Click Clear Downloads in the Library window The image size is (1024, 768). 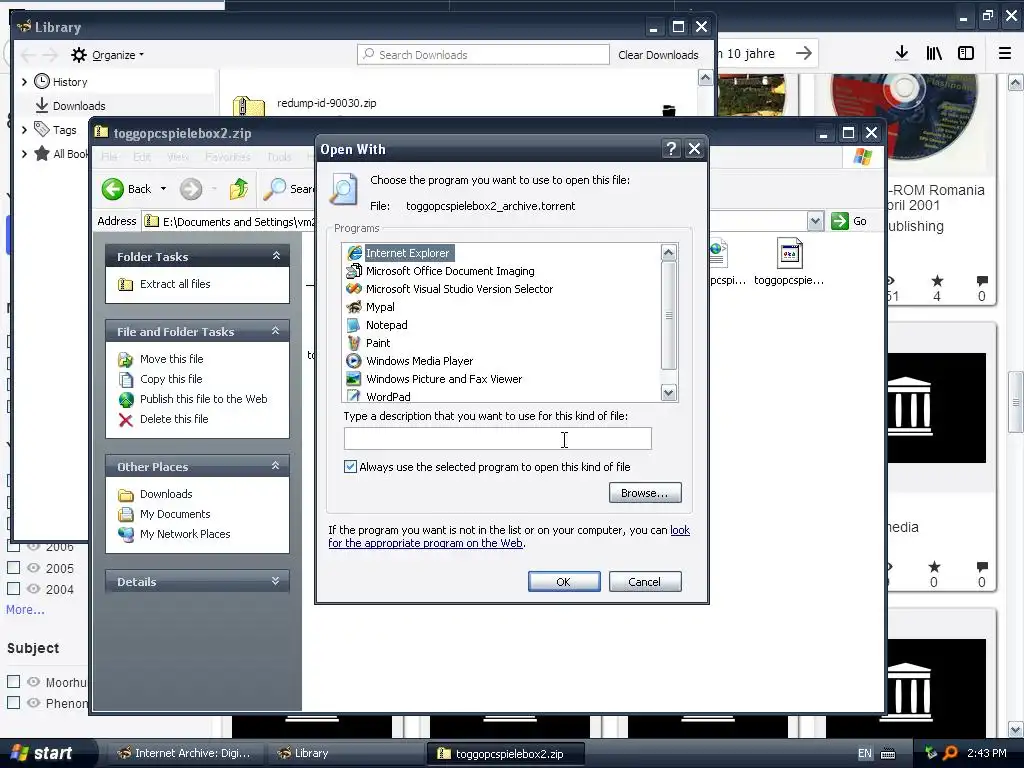point(658,55)
